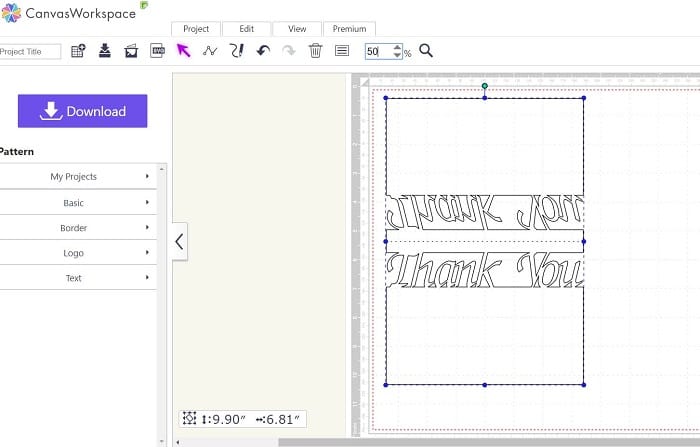Screen dimensions: 700x447
Task: Switch to the View tab
Action: [x=297, y=29]
